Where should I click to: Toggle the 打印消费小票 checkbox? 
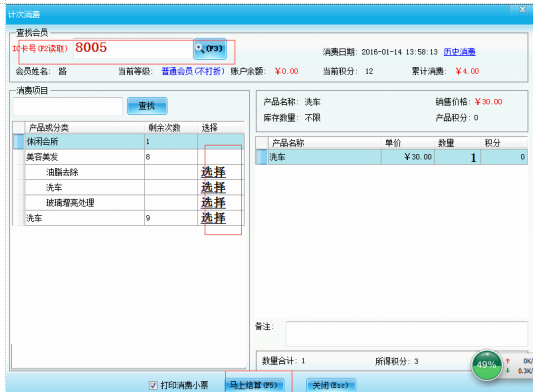(x=153, y=385)
